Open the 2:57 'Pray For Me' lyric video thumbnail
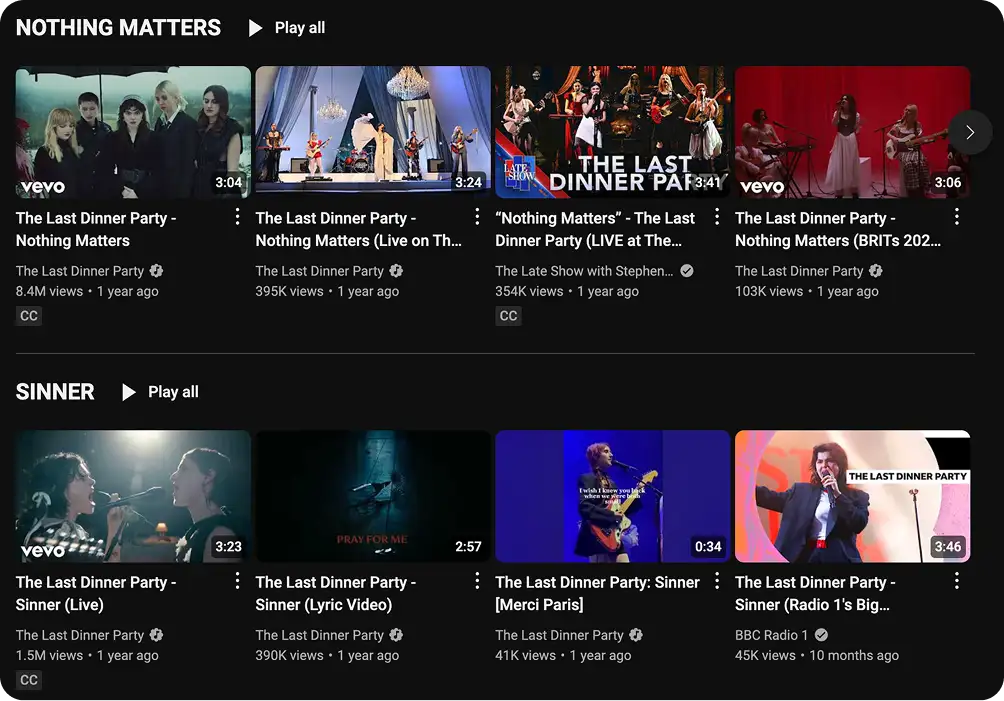1004x701 pixels. (x=373, y=497)
